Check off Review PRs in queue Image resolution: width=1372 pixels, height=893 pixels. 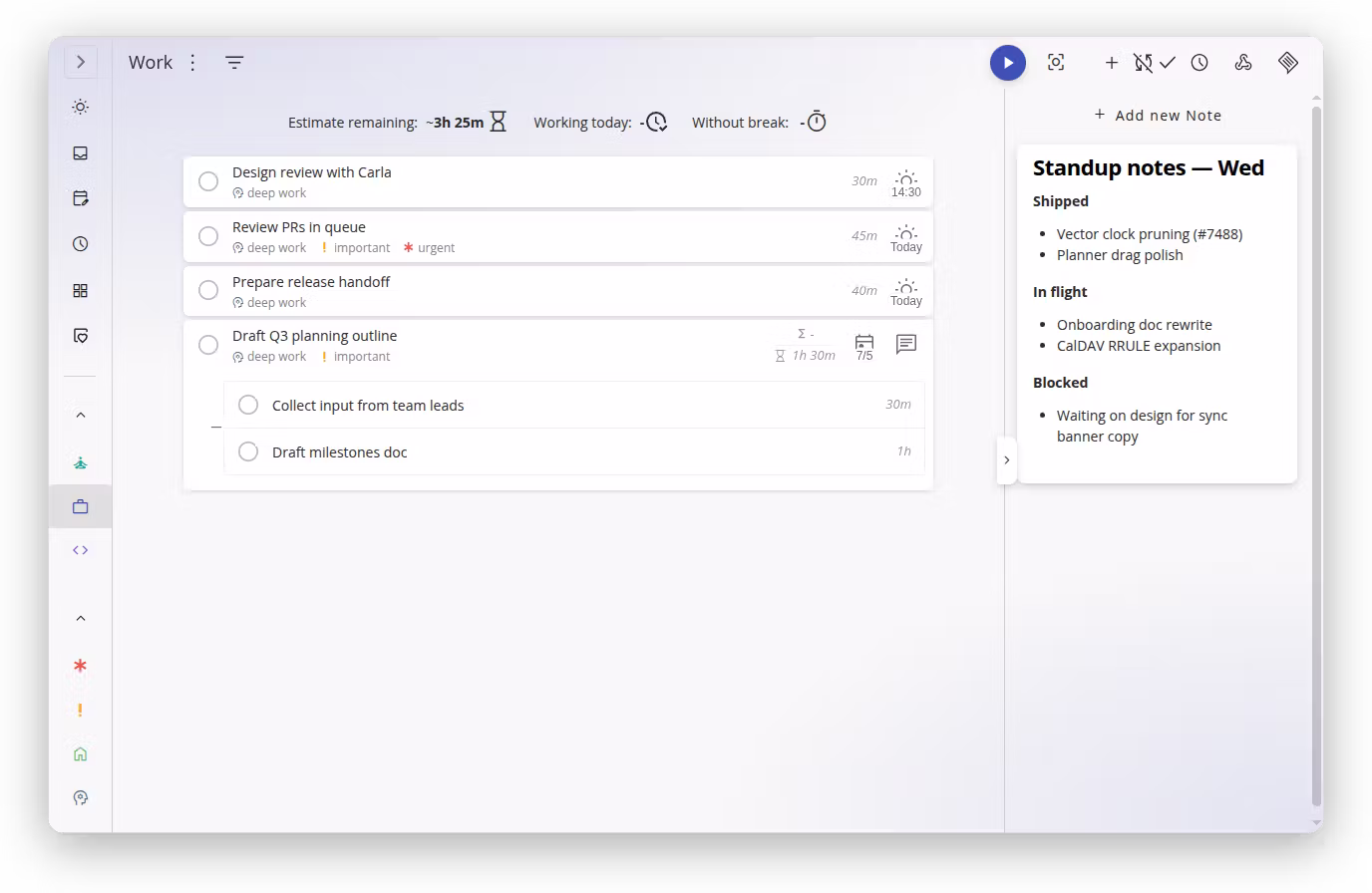[x=208, y=236]
